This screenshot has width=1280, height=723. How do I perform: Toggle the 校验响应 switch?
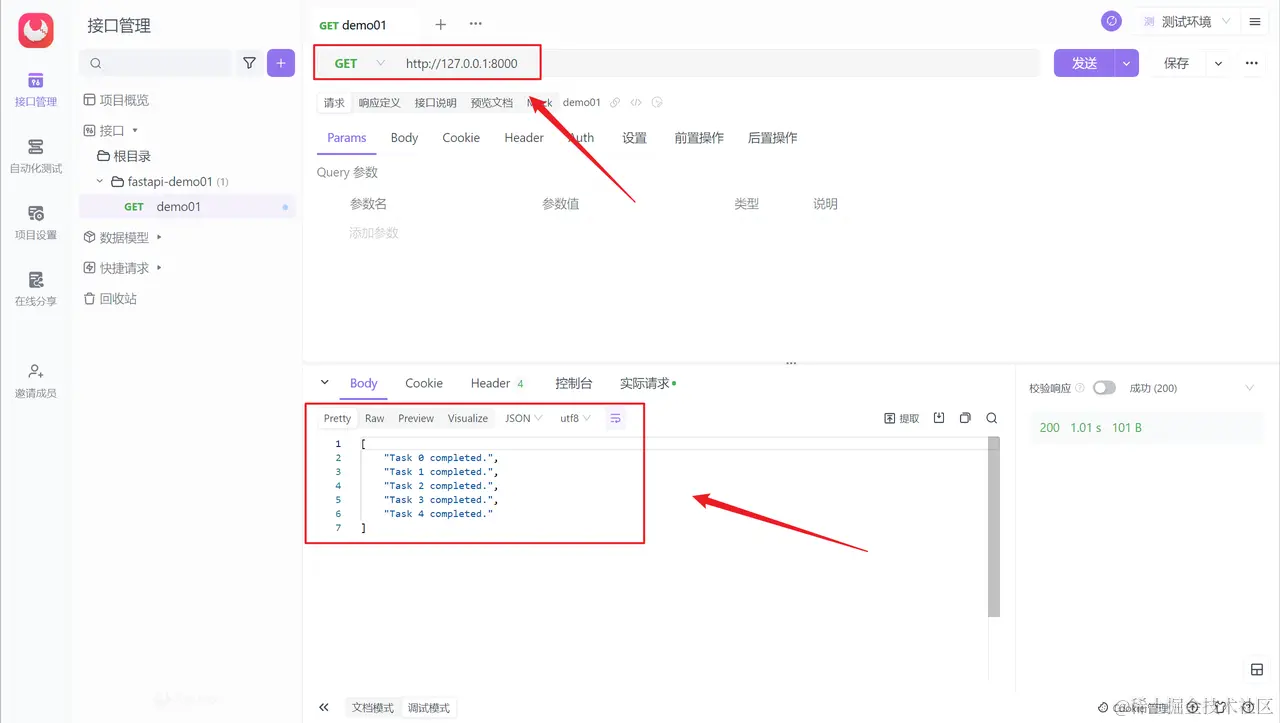1104,388
